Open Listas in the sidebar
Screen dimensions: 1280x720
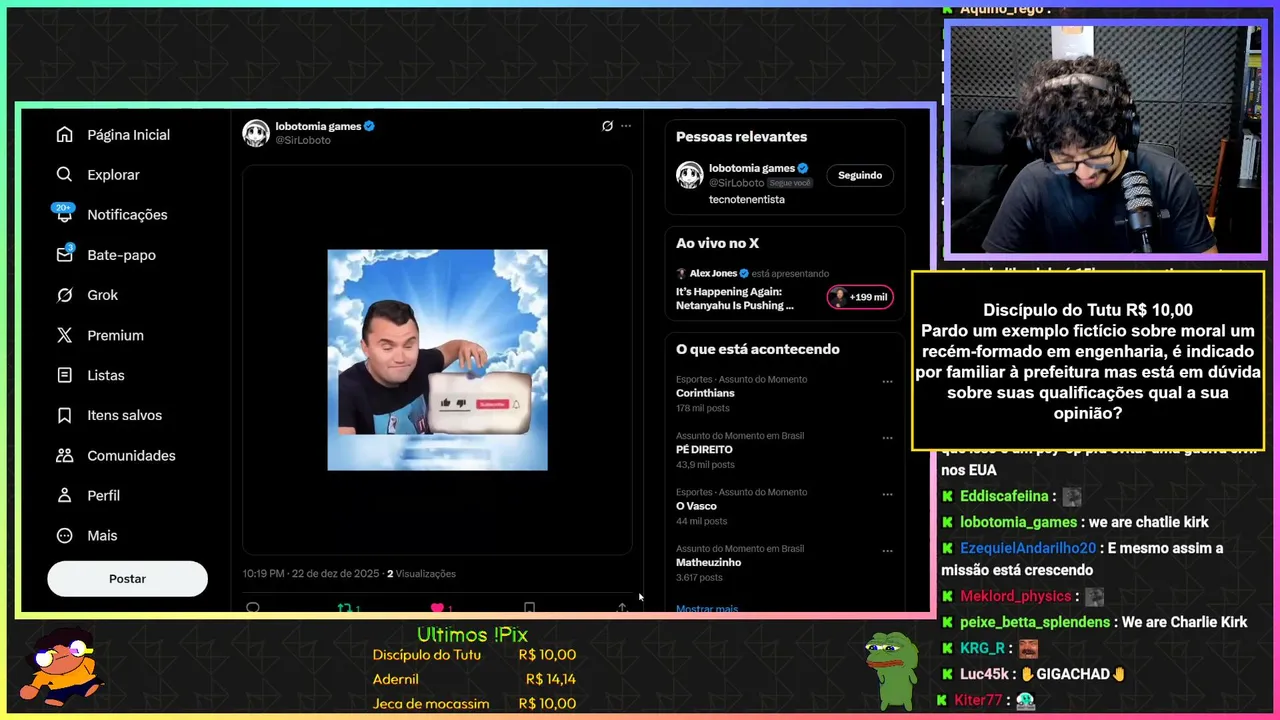[x=90, y=375]
